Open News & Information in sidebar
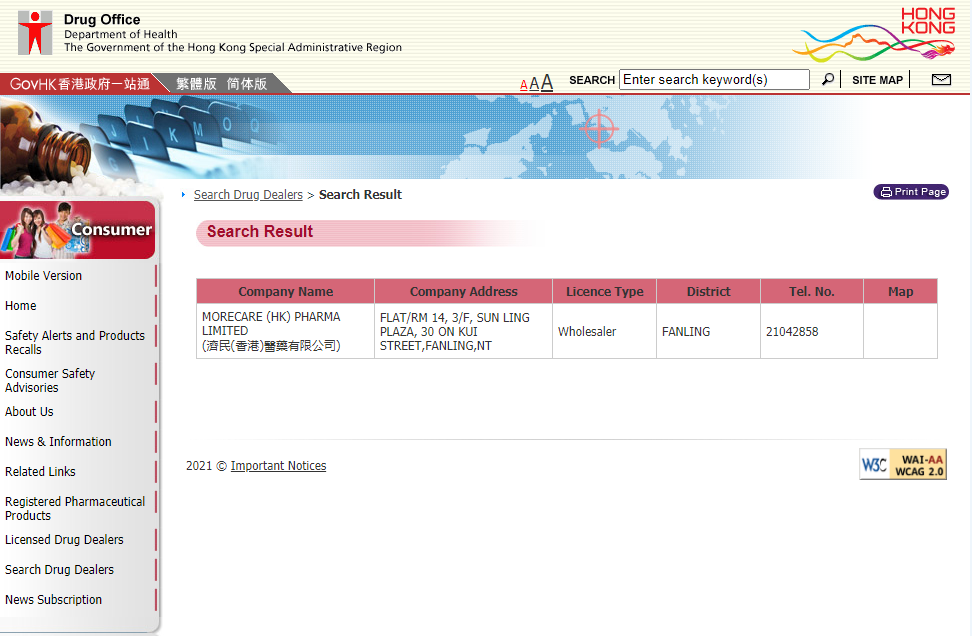 point(58,441)
